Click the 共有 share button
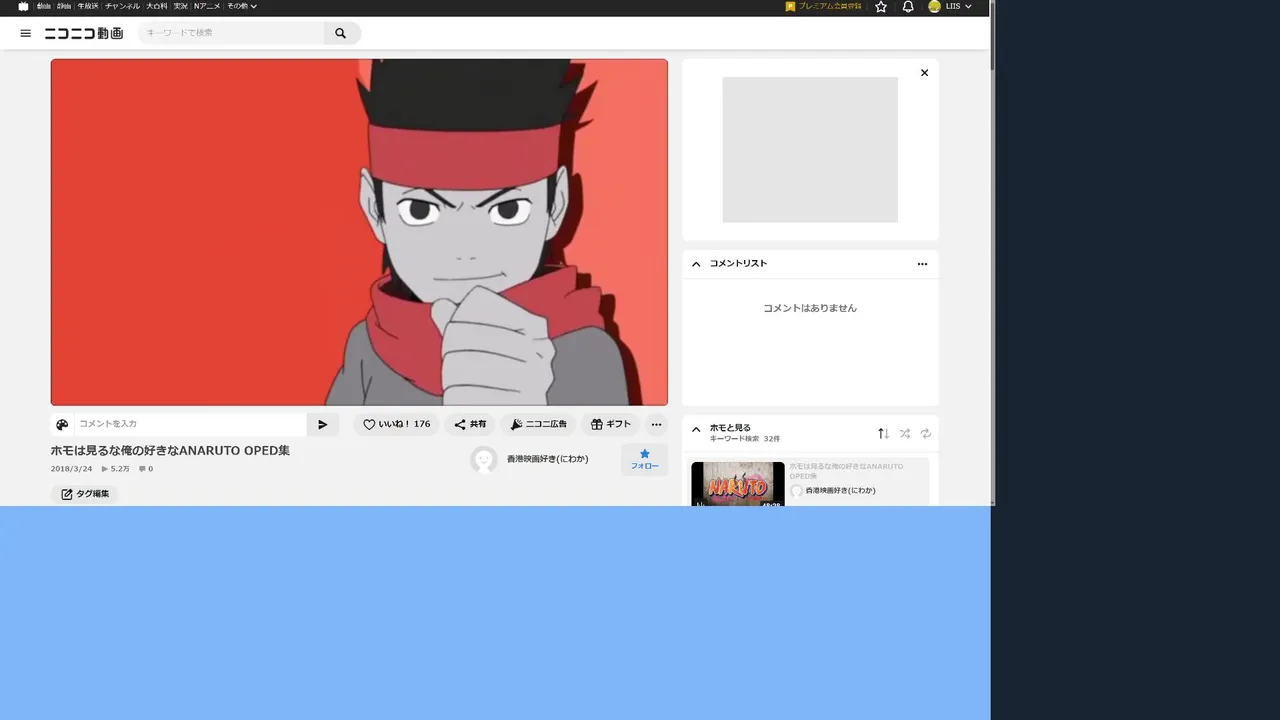This screenshot has width=1280, height=720. (470, 424)
